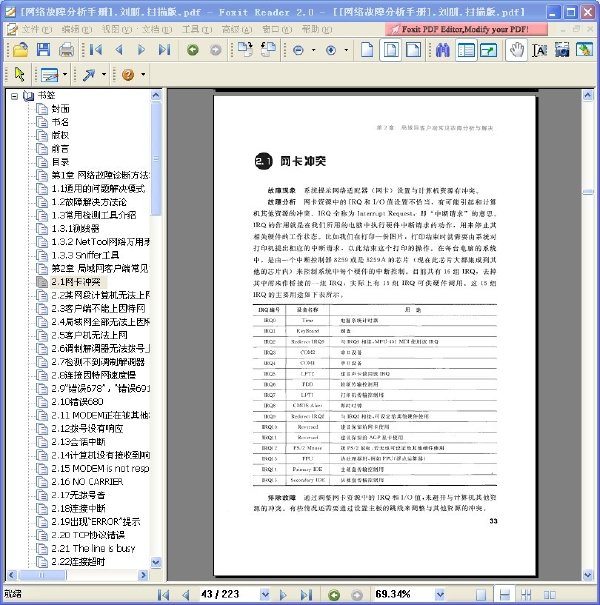Click green previous view button in toolbar

[193, 50]
